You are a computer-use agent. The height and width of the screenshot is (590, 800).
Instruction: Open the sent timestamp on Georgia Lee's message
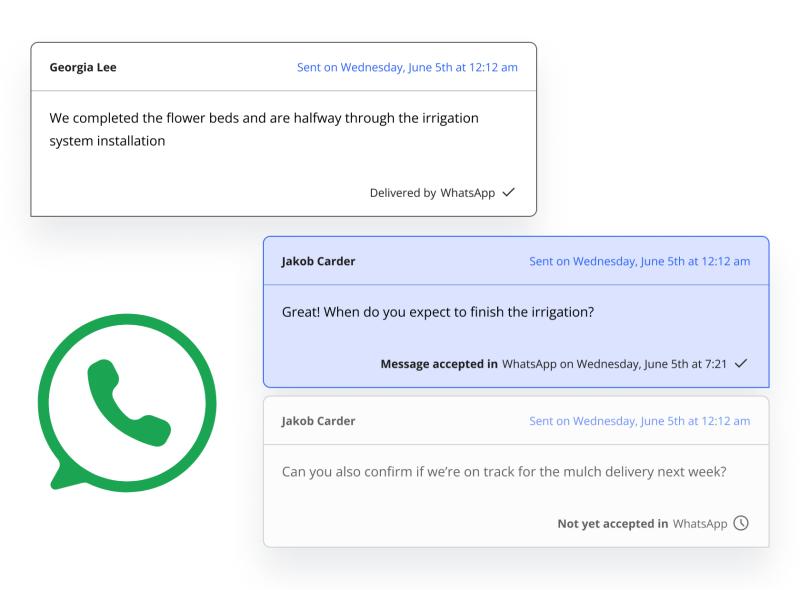click(x=407, y=67)
